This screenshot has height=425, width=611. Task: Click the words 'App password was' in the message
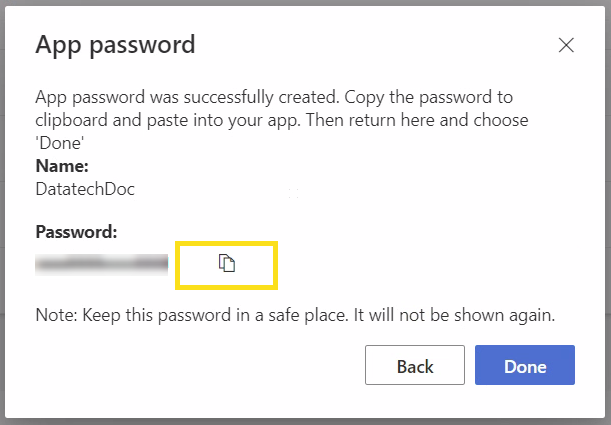(97, 99)
